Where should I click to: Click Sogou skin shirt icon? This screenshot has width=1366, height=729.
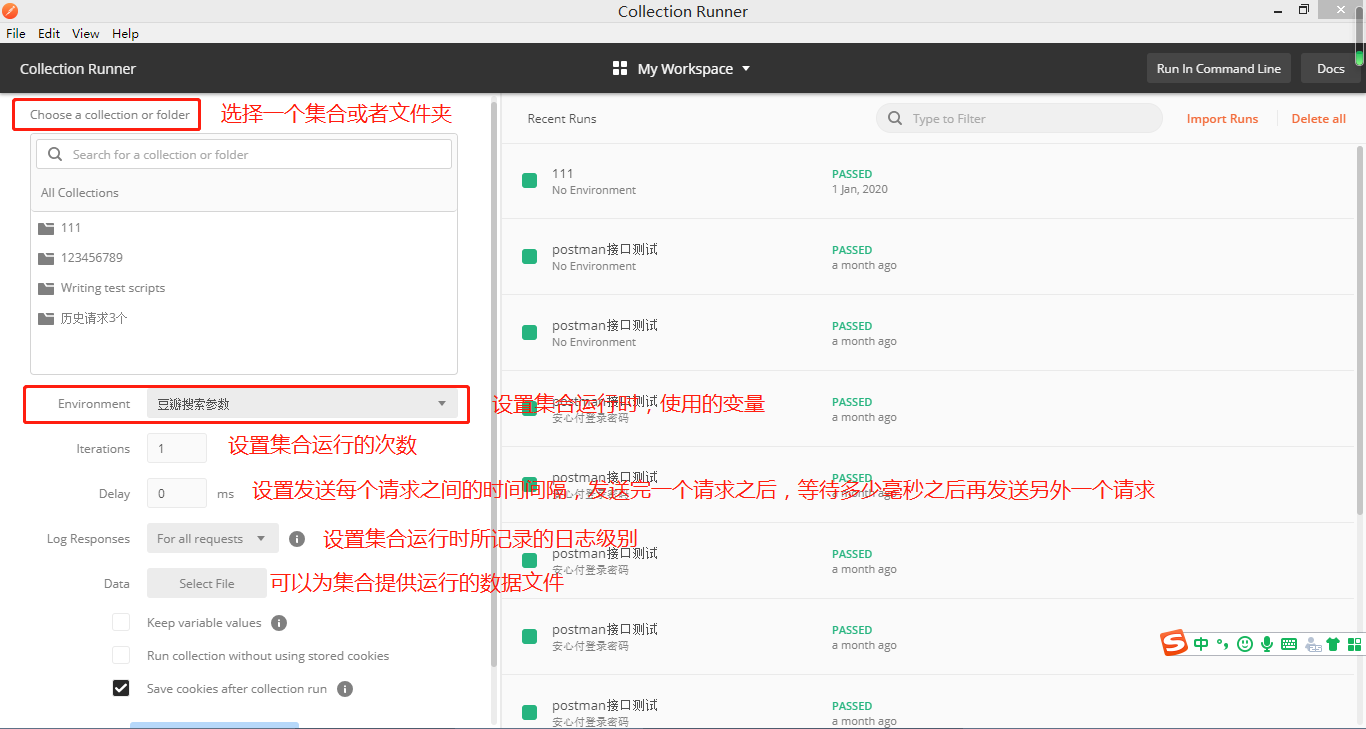click(1333, 644)
